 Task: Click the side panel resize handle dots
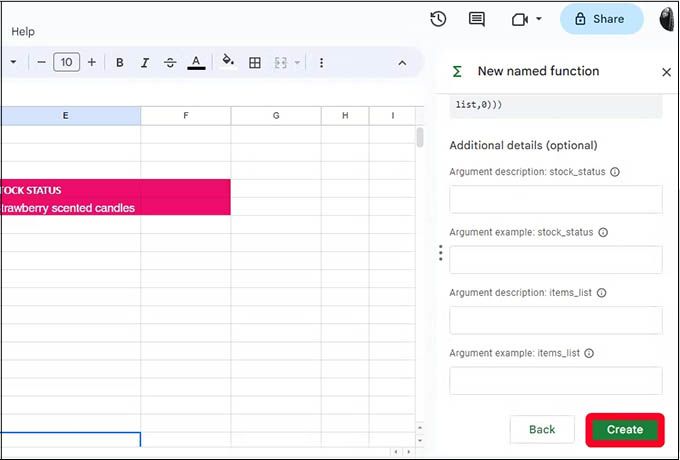[x=441, y=253]
